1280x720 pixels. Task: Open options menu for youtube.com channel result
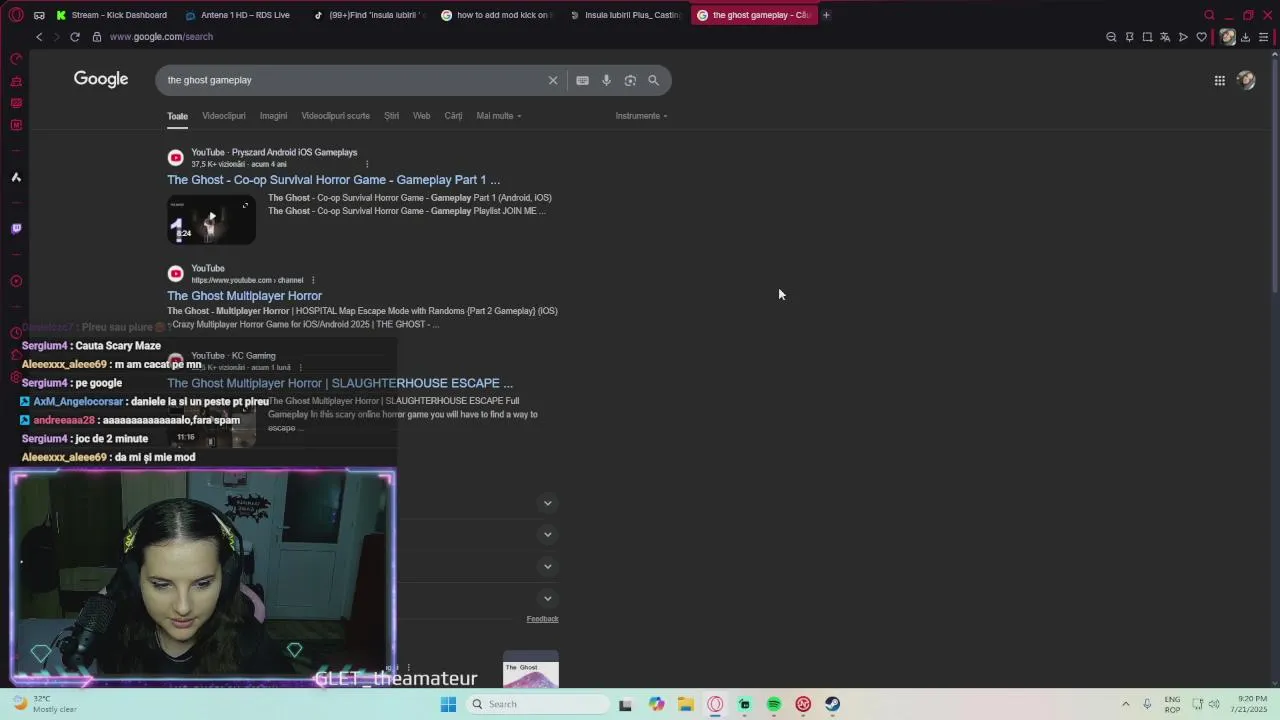click(x=313, y=280)
